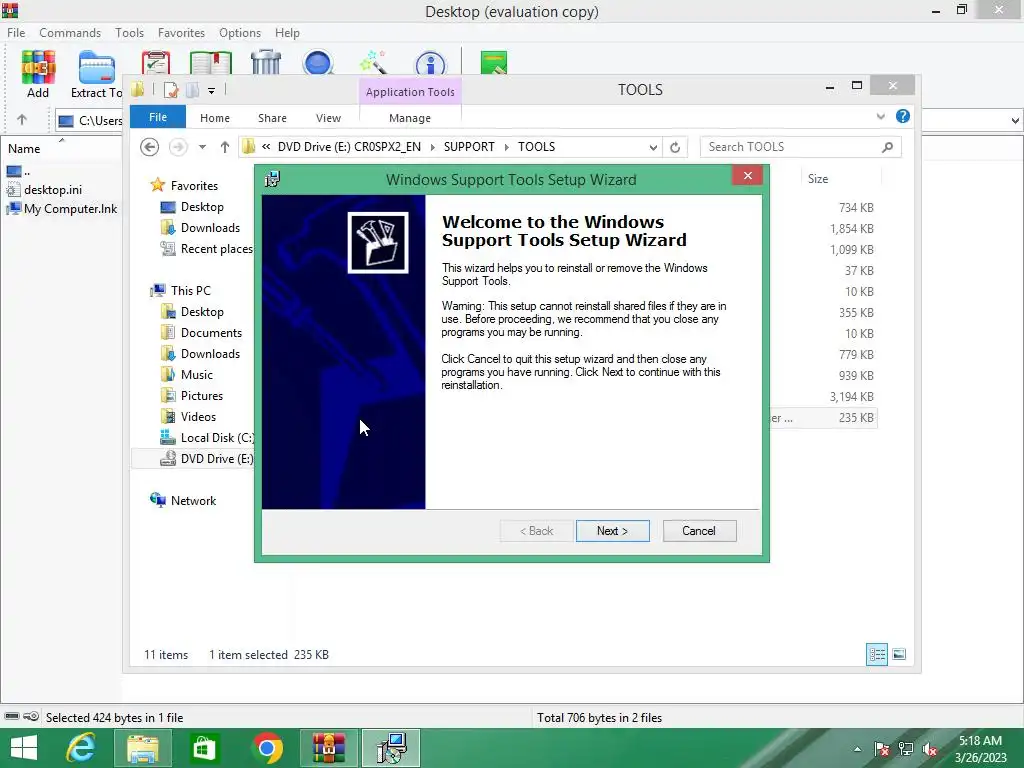Click the search magnifier in Search TOOLS

point(887,147)
